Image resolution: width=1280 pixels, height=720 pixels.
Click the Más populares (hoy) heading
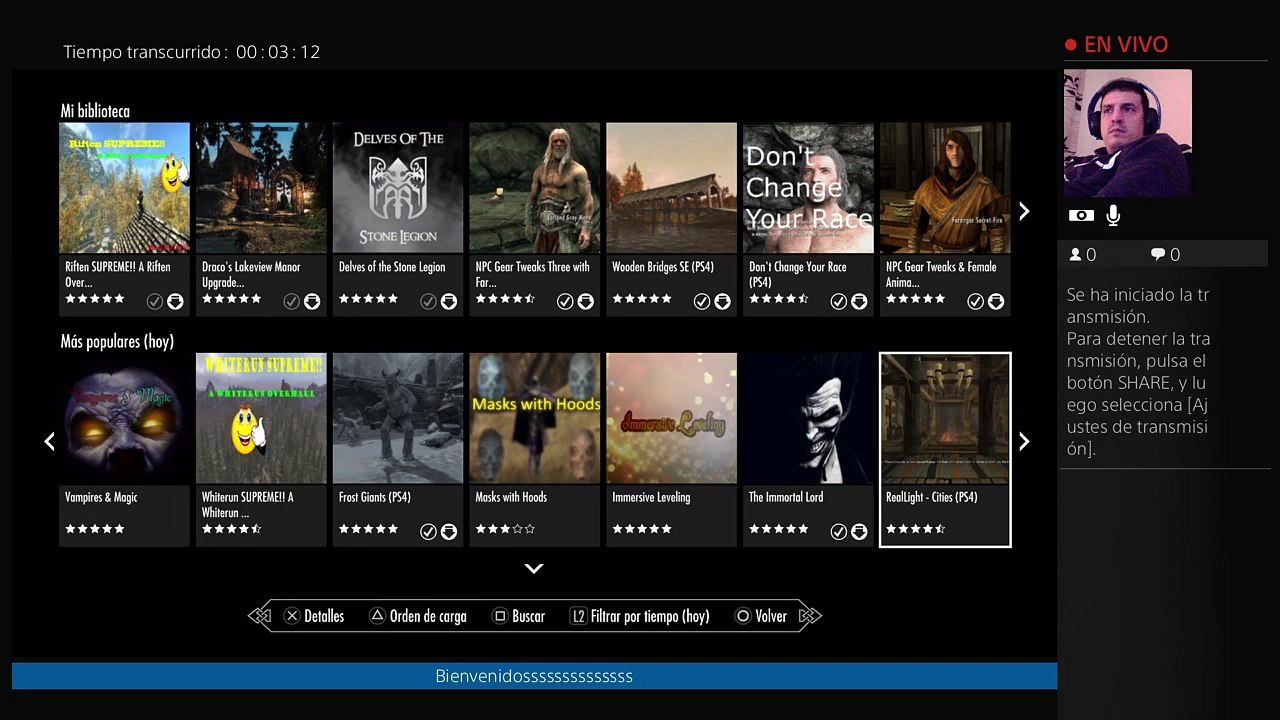click(x=117, y=341)
